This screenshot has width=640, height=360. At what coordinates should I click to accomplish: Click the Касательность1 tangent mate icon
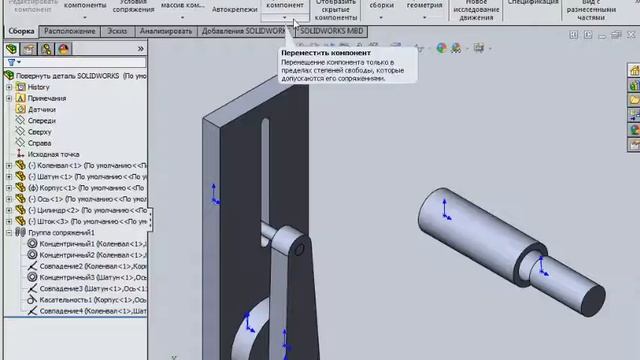click(x=32, y=300)
